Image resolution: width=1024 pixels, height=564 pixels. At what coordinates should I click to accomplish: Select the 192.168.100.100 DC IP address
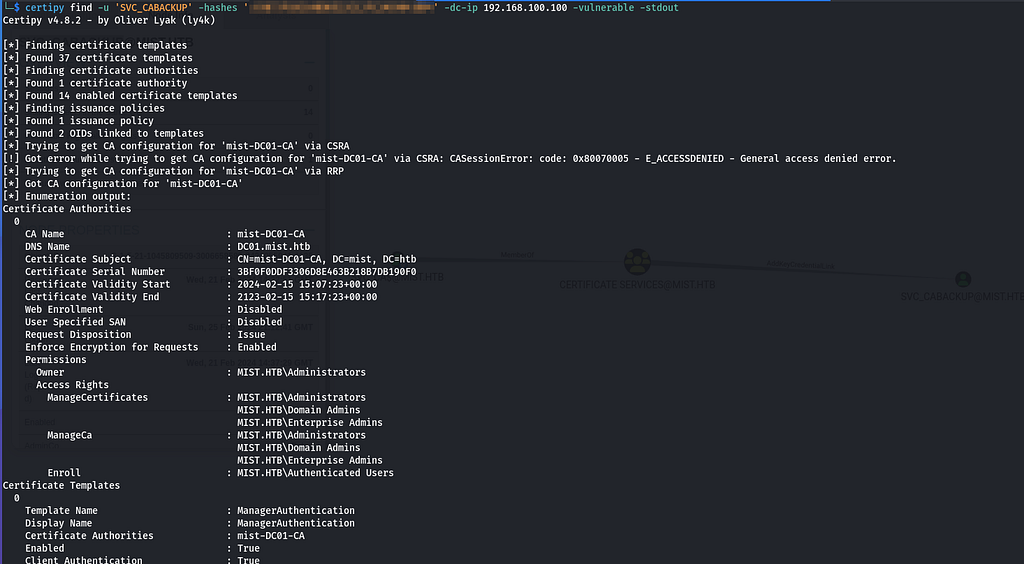(x=525, y=8)
